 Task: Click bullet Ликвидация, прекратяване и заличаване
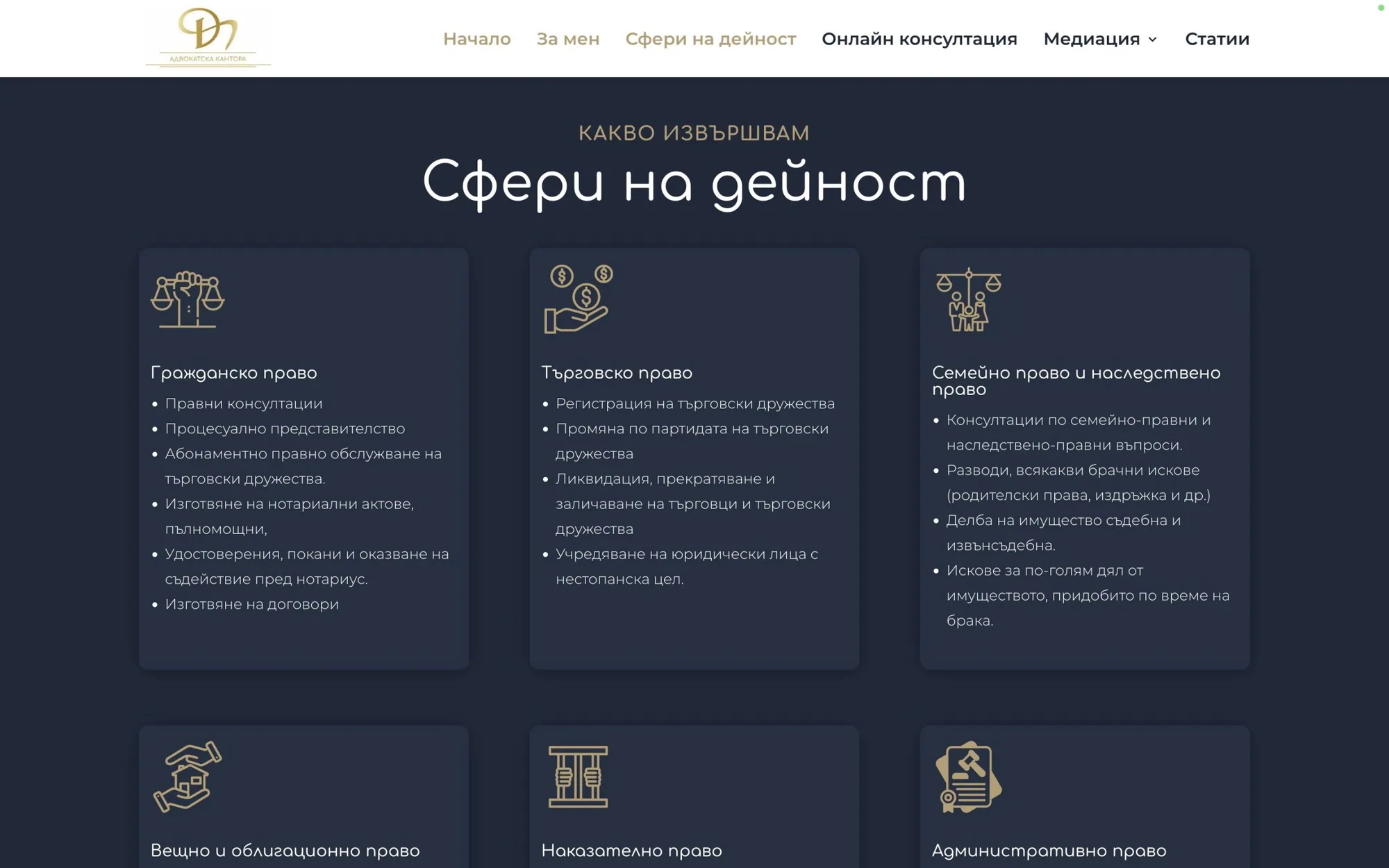tap(693, 503)
